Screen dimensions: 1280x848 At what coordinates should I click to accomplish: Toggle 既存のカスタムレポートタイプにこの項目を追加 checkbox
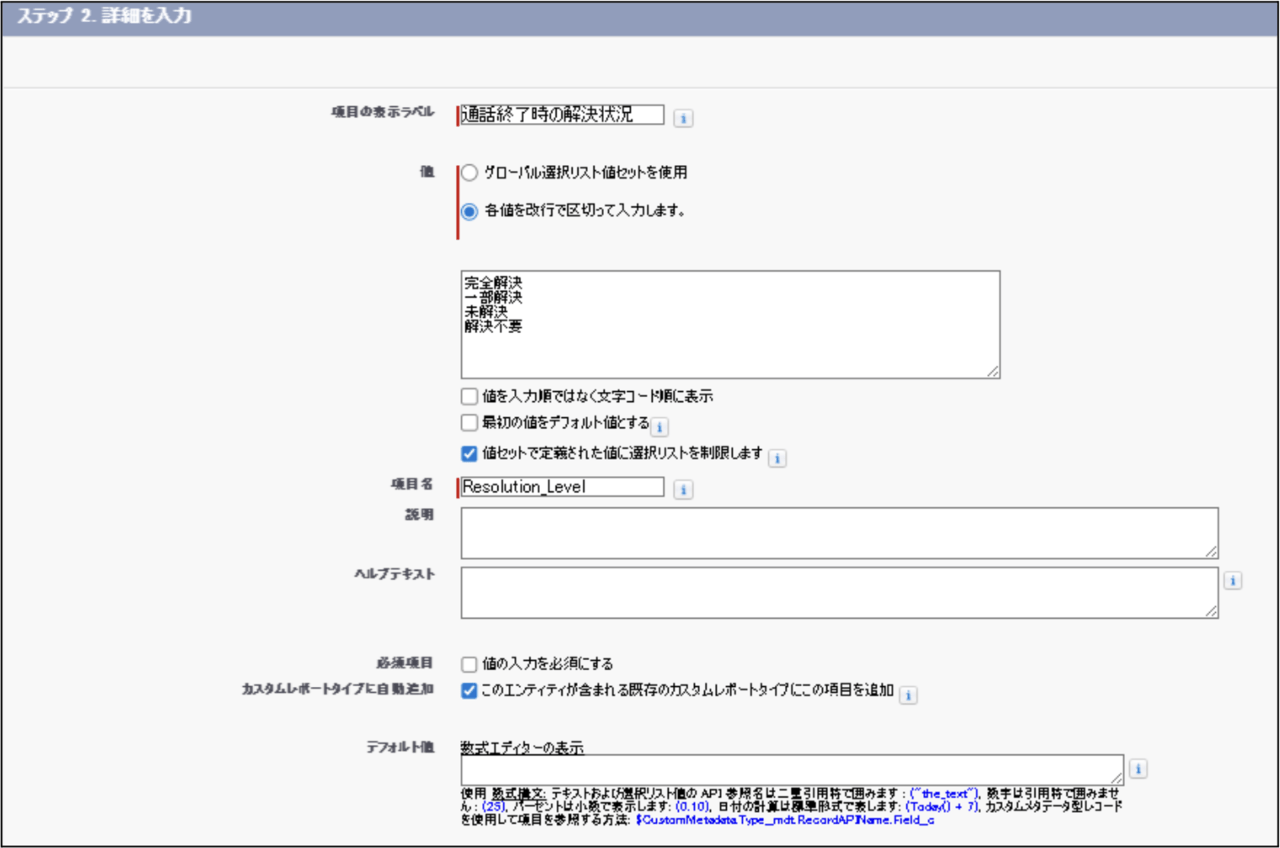point(469,690)
